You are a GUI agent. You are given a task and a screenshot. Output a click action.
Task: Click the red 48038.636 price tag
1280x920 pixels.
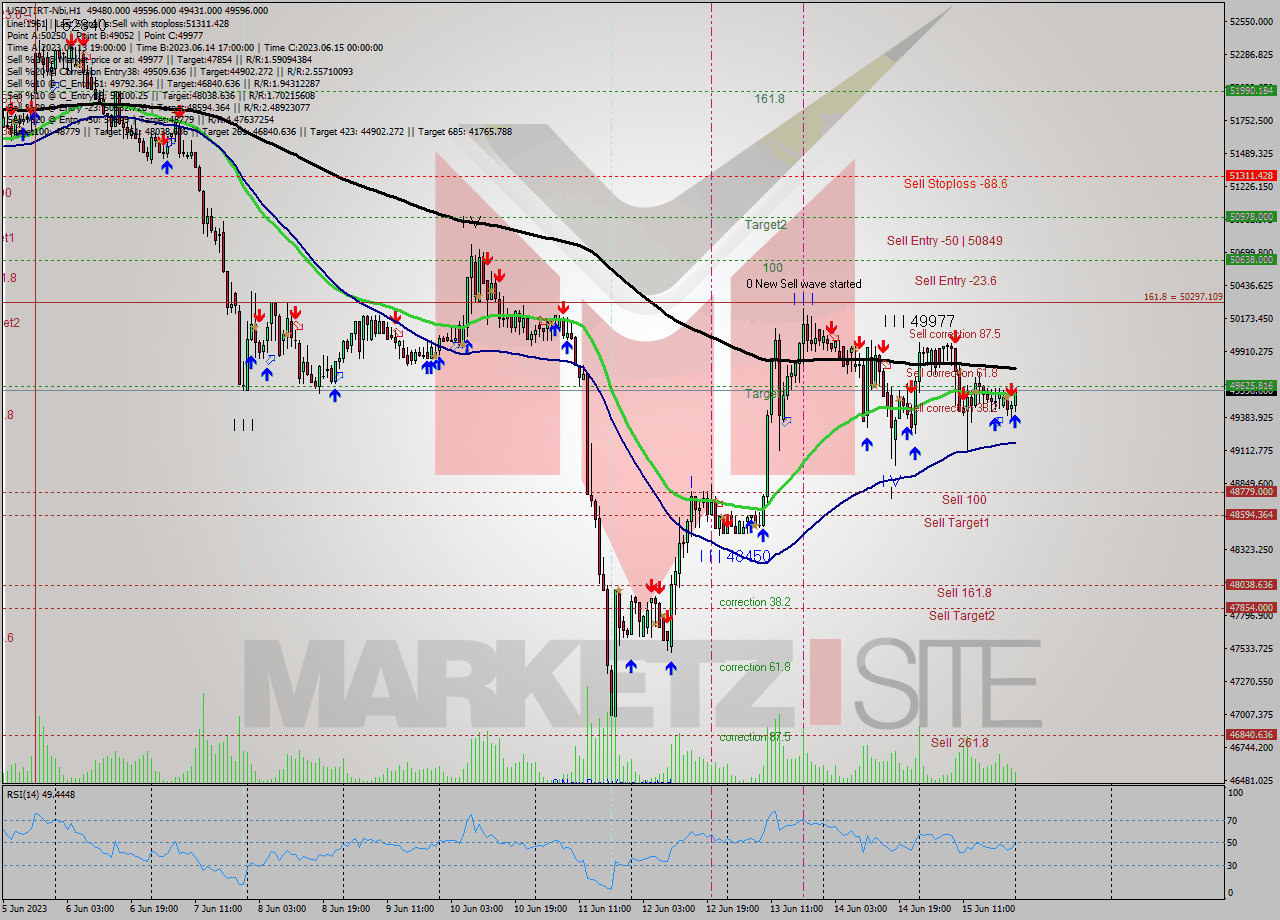pos(1250,584)
